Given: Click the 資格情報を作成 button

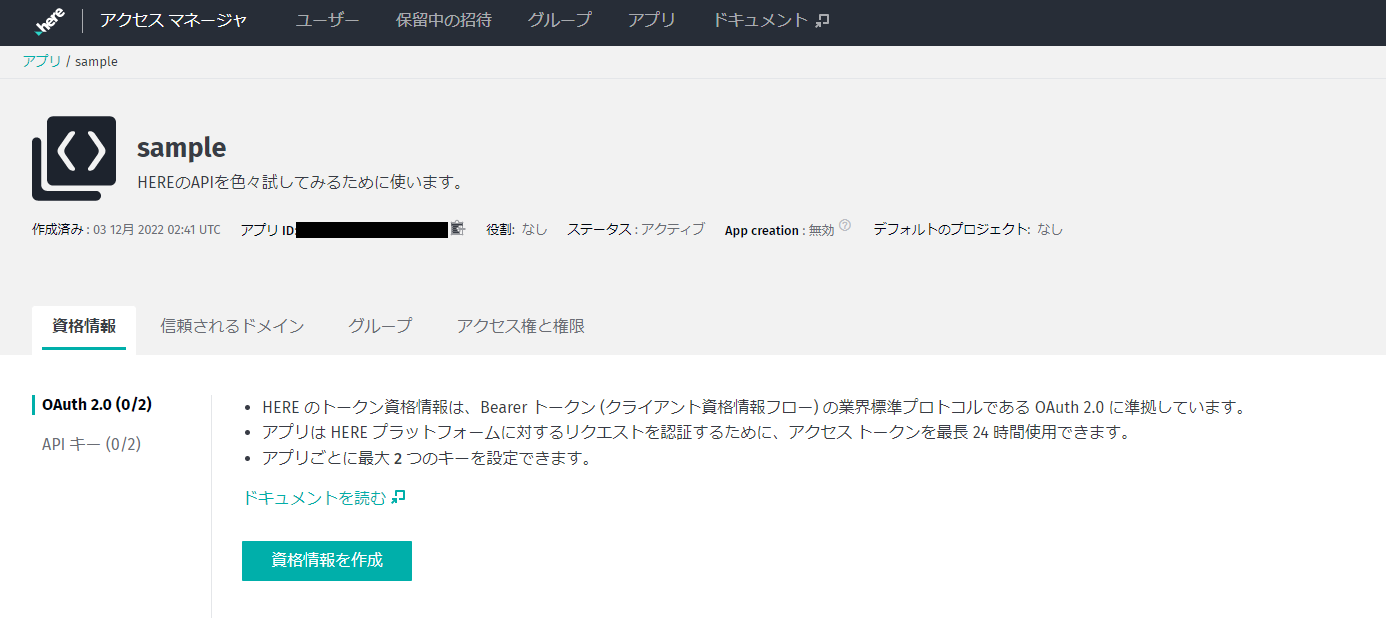Looking at the screenshot, I should click(x=326, y=561).
